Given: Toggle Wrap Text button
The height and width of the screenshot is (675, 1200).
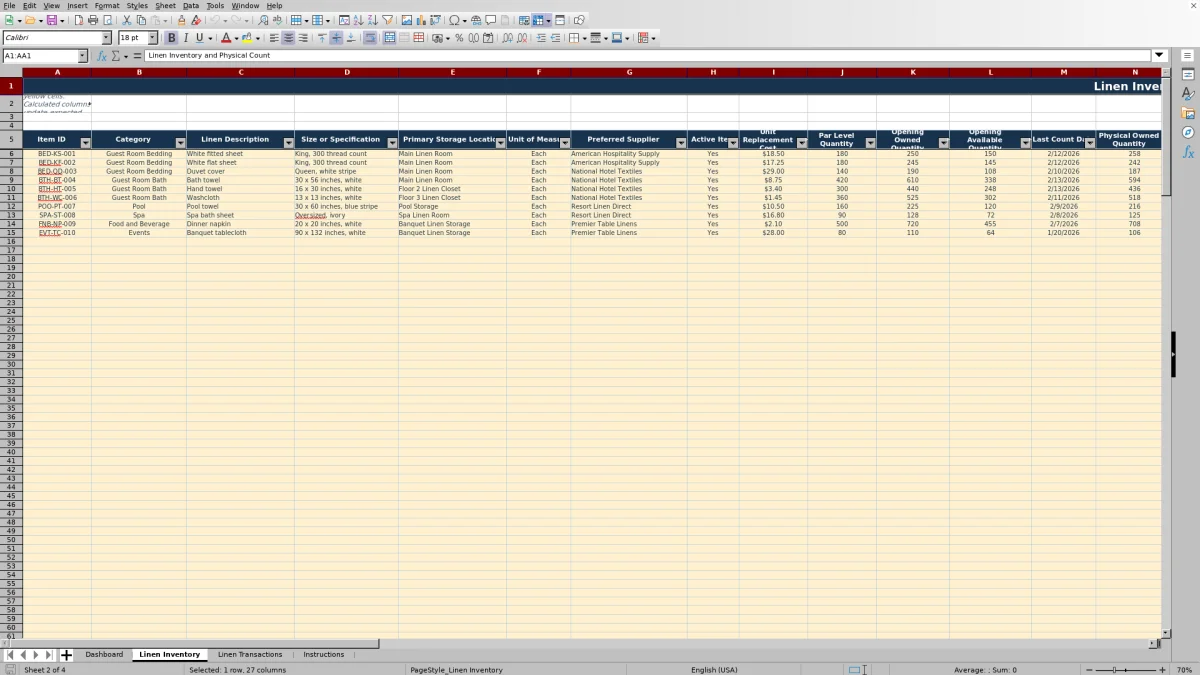Looking at the screenshot, I should pyautogui.click(x=370, y=38).
